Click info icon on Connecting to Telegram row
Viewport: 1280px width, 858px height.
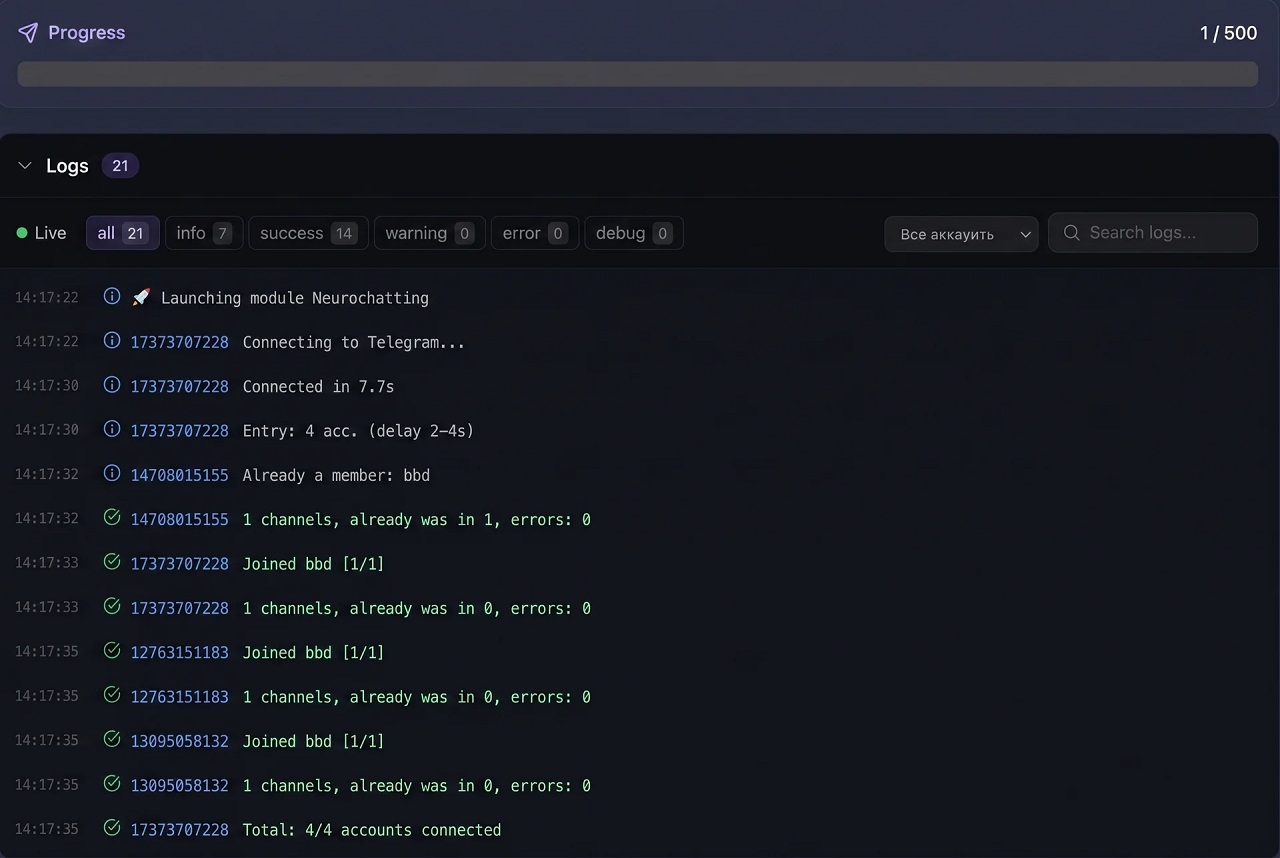click(x=112, y=341)
